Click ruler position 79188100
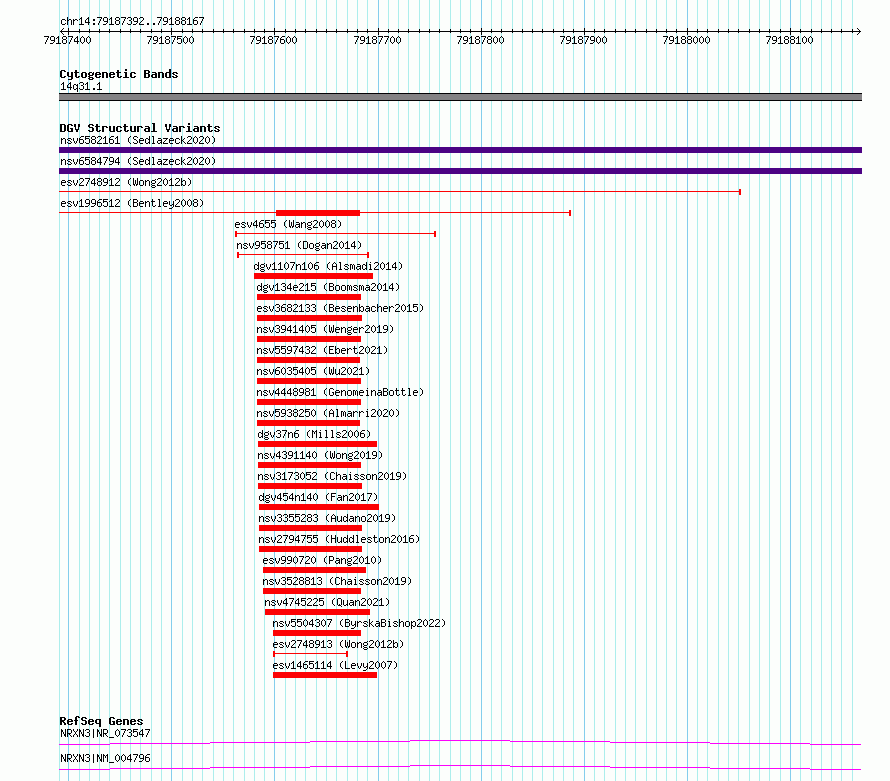 pos(789,40)
